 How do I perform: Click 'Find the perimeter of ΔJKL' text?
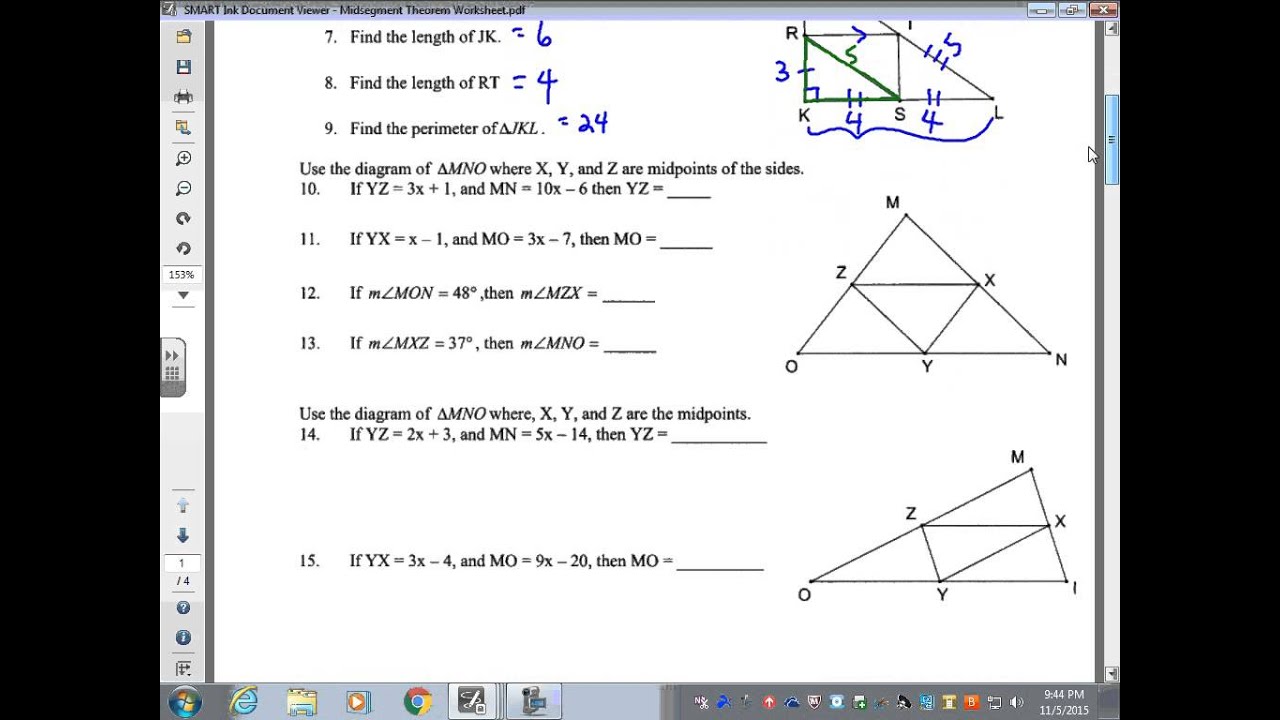[x=447, y=129]
